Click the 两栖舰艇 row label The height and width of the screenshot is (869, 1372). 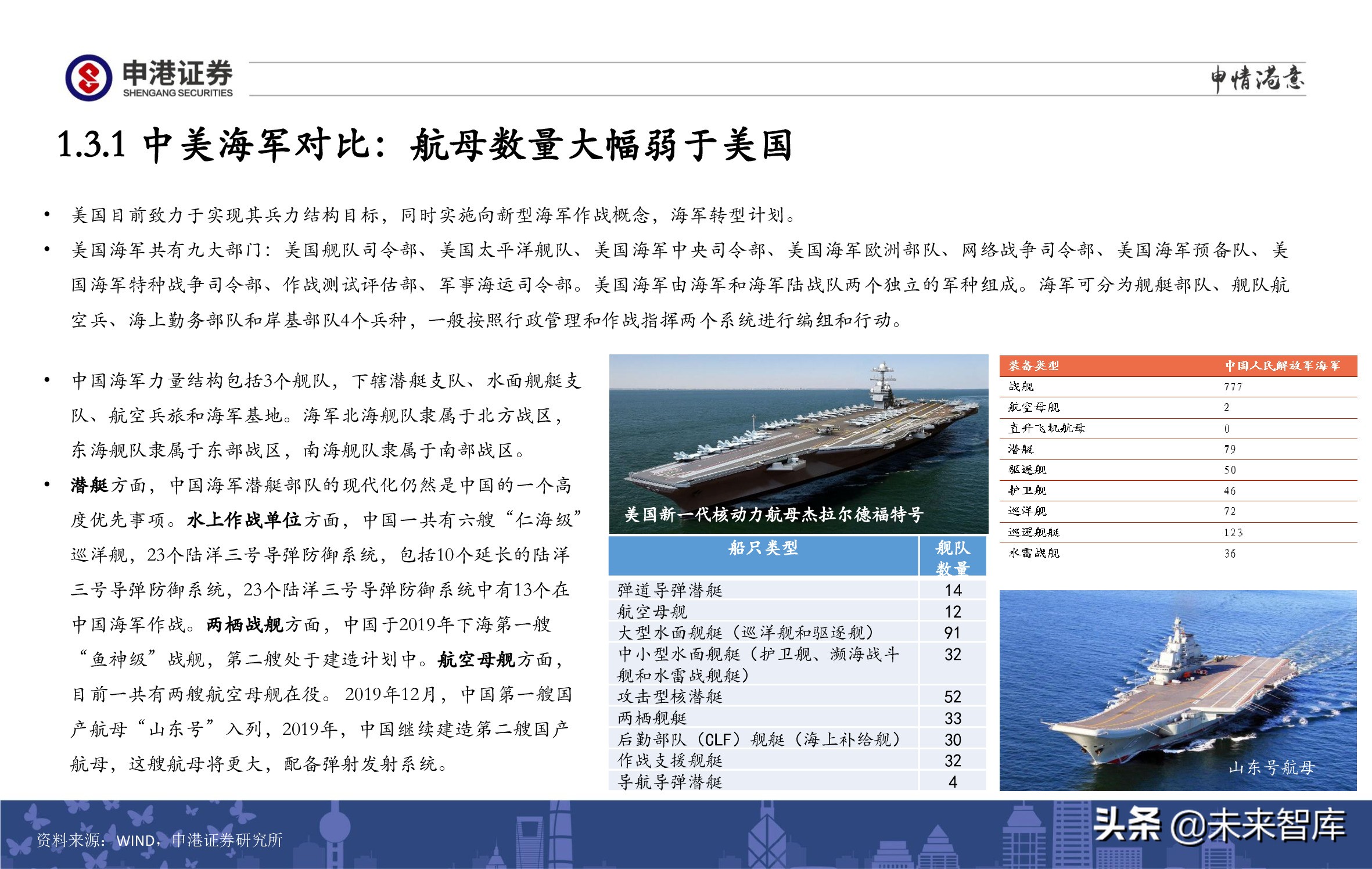point(652,718)
